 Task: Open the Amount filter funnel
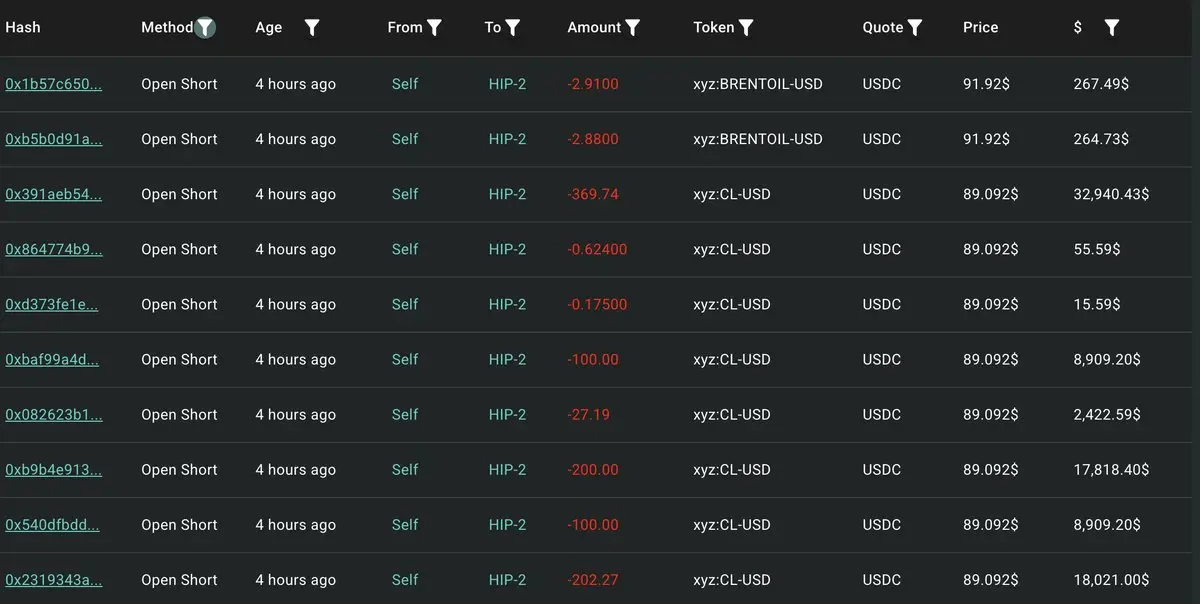[633, 28]
